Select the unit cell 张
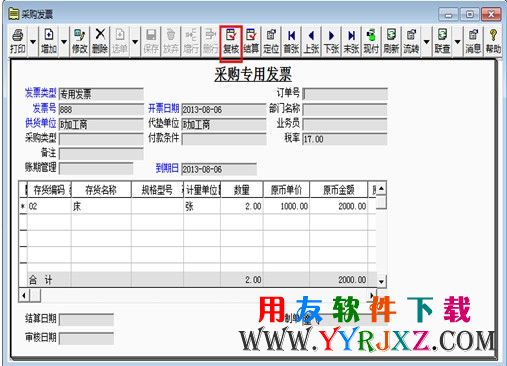The width and height of the screenshot is (507, 366). [x=202, y=206]
